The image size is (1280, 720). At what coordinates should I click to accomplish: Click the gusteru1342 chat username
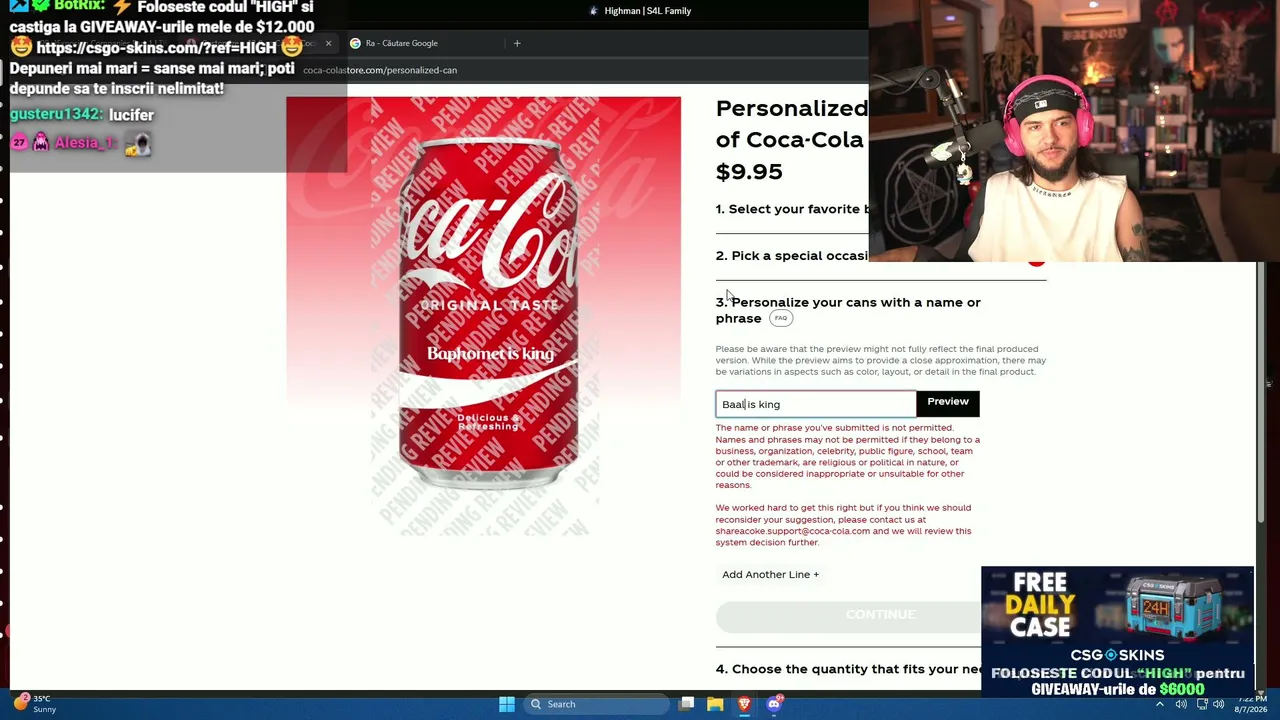tap(56, 115)
